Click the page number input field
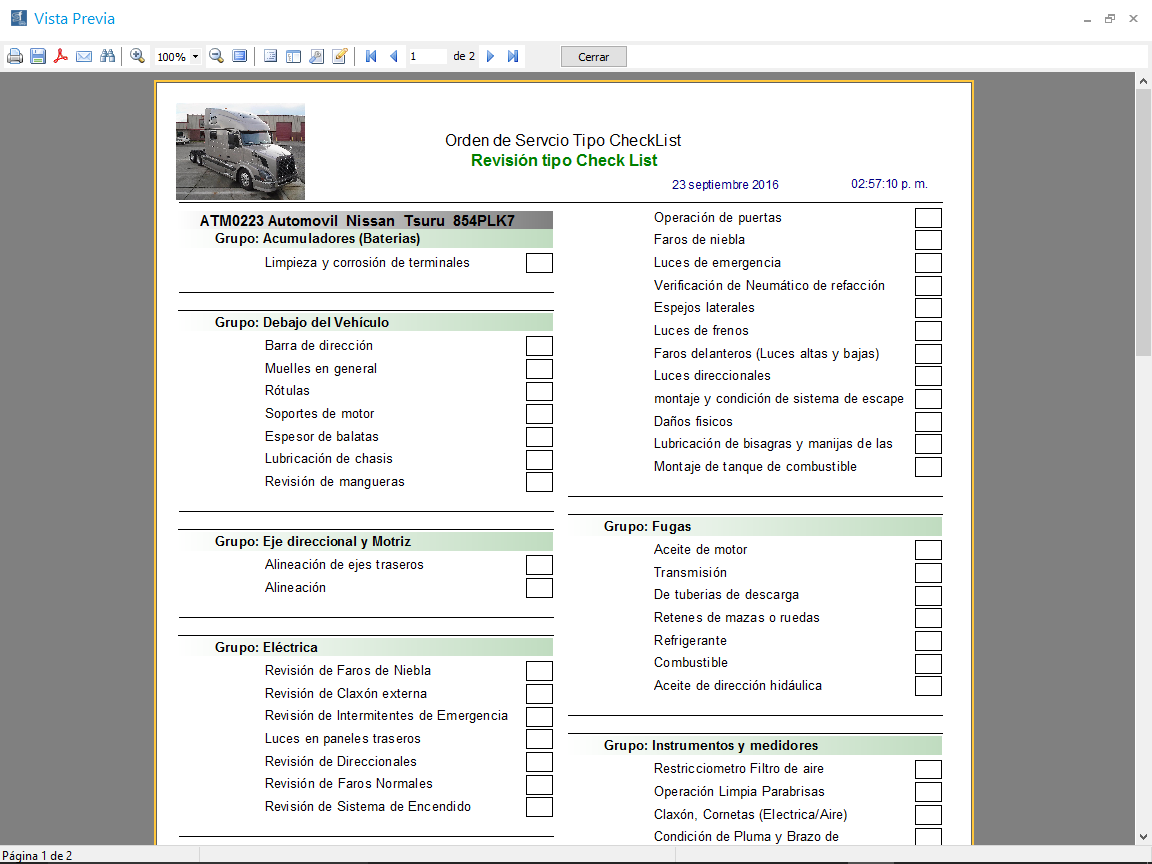Screen dimensions: 1152x864 (x=427, y=56)
